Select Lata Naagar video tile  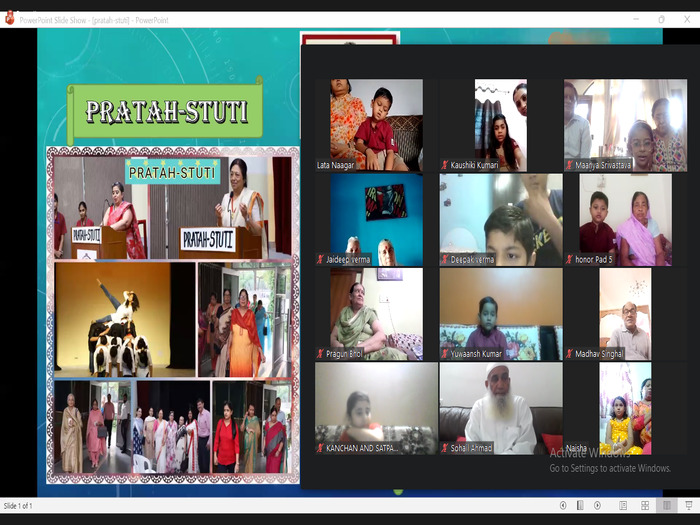coord(376,125)
